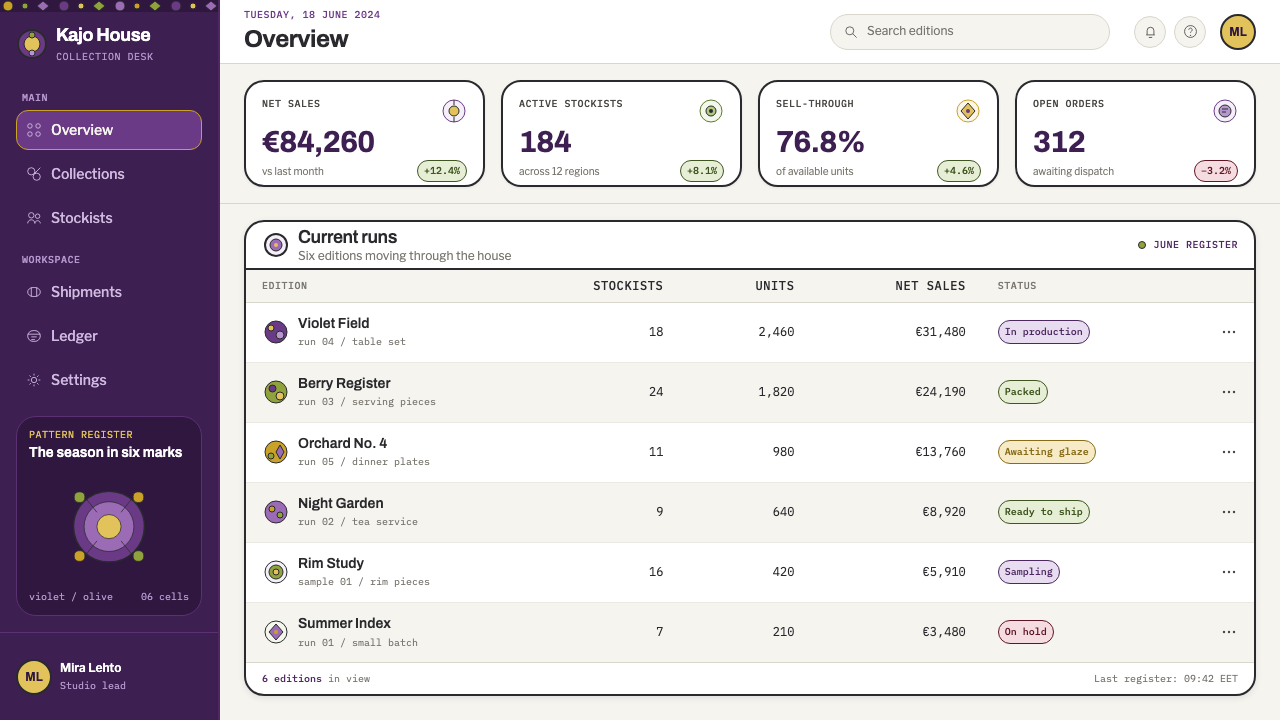Click the Open Orders card icon

pyautogui.click(x=1225, y=111)
